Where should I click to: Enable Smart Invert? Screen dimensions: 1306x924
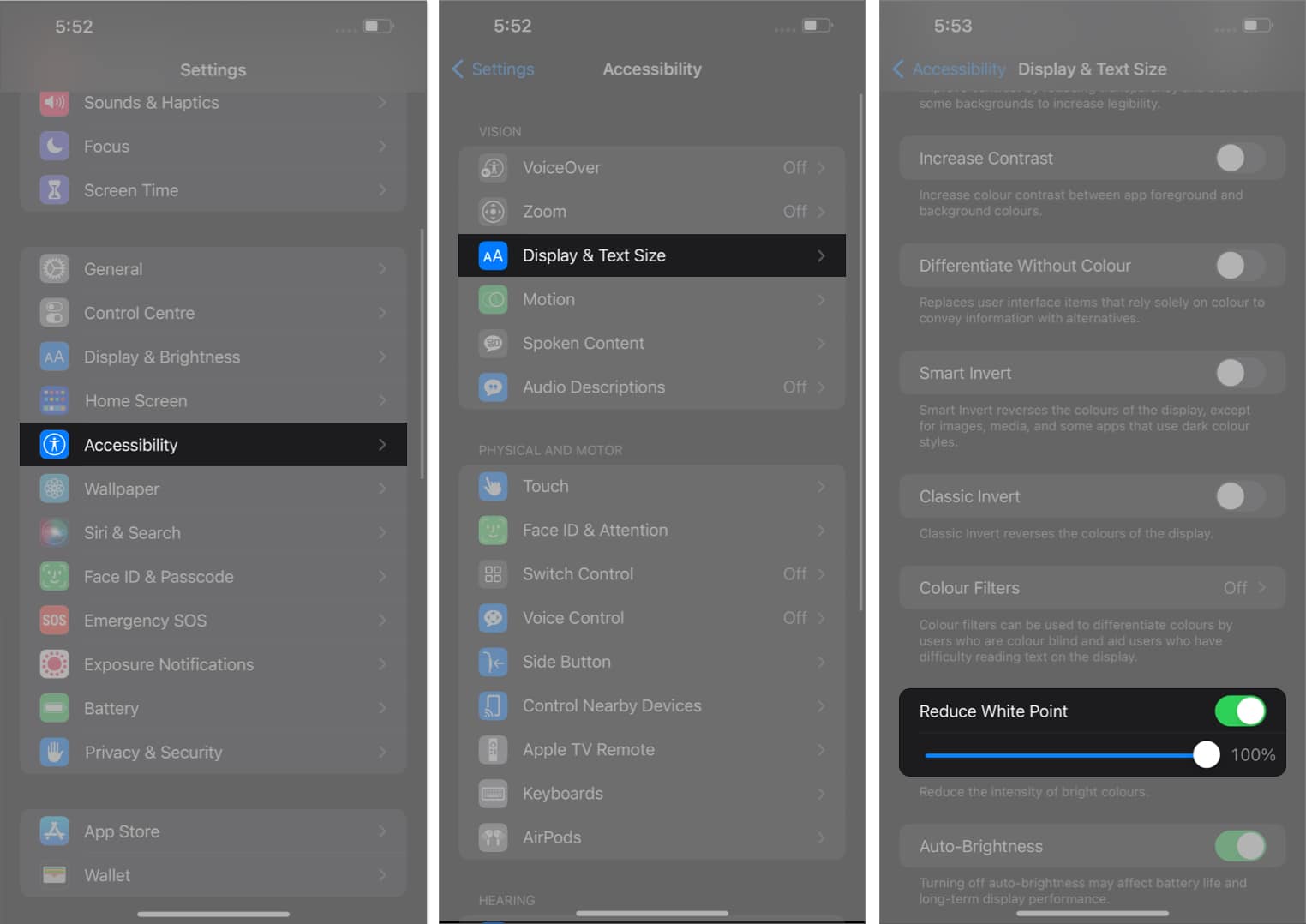pos(1240,373)
